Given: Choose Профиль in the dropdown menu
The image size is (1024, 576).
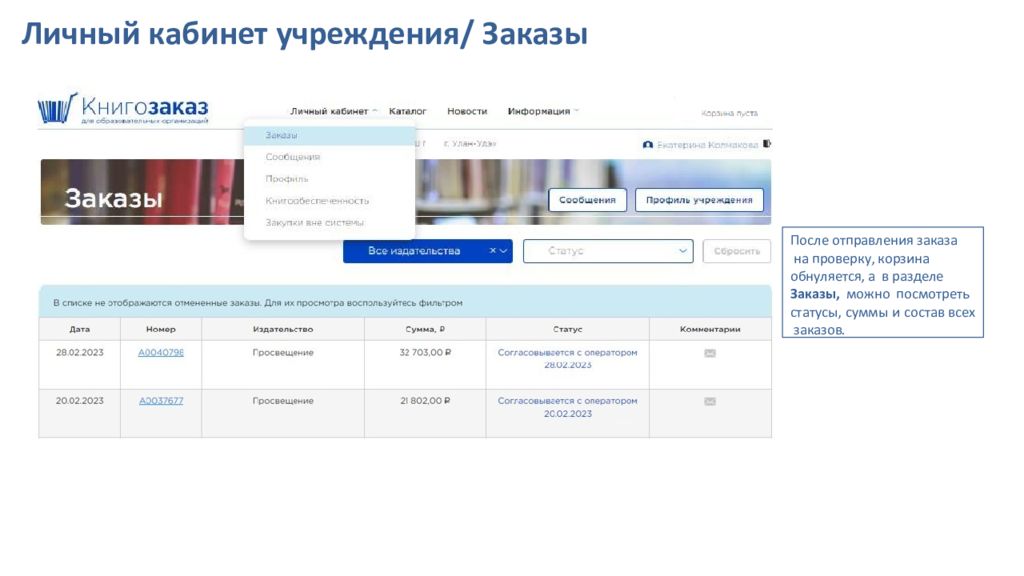Looking at the screenshot, I should point(287,179).
